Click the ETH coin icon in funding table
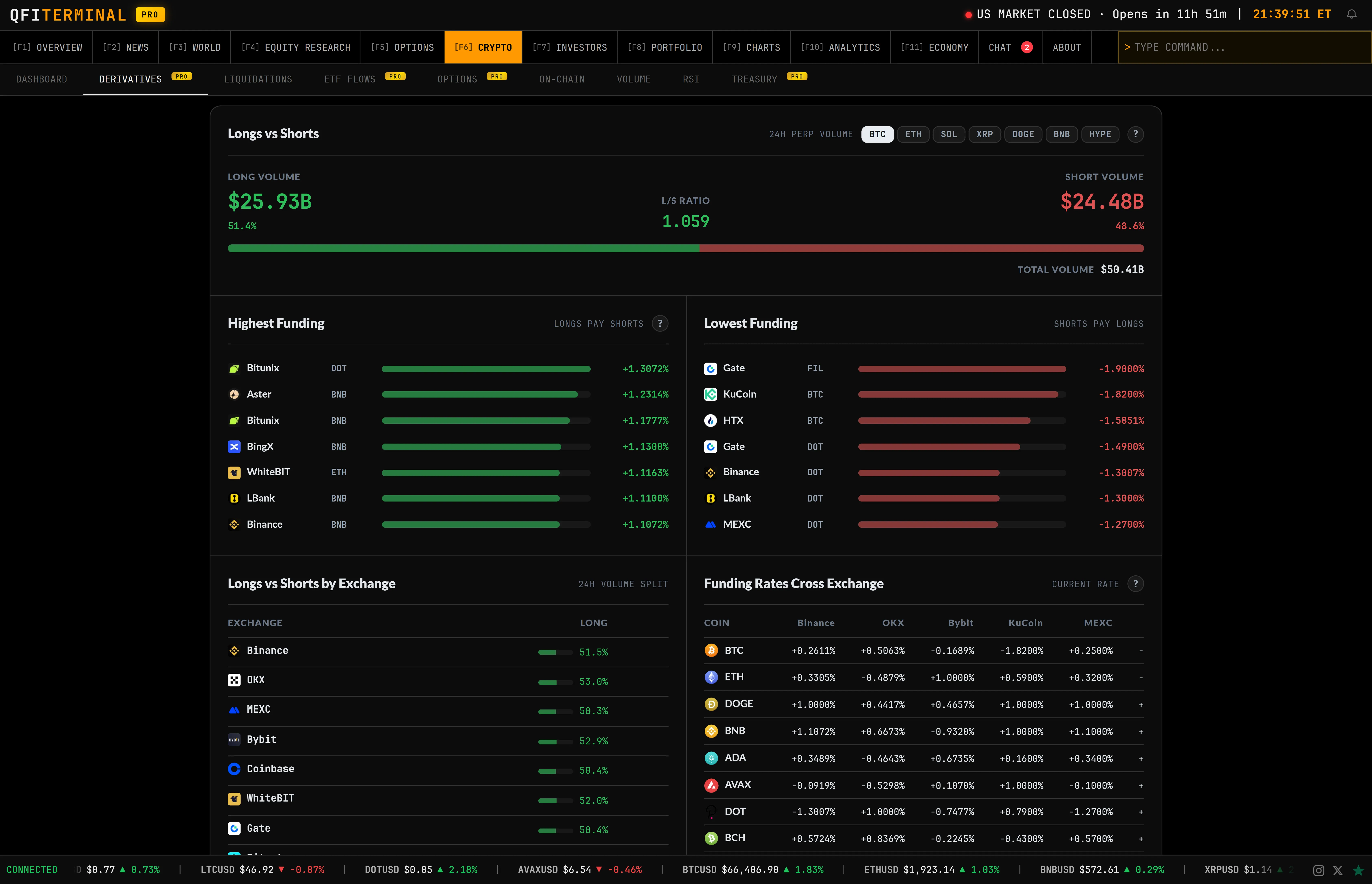Viewport: 1372px width, 884px height. point(711,677)
